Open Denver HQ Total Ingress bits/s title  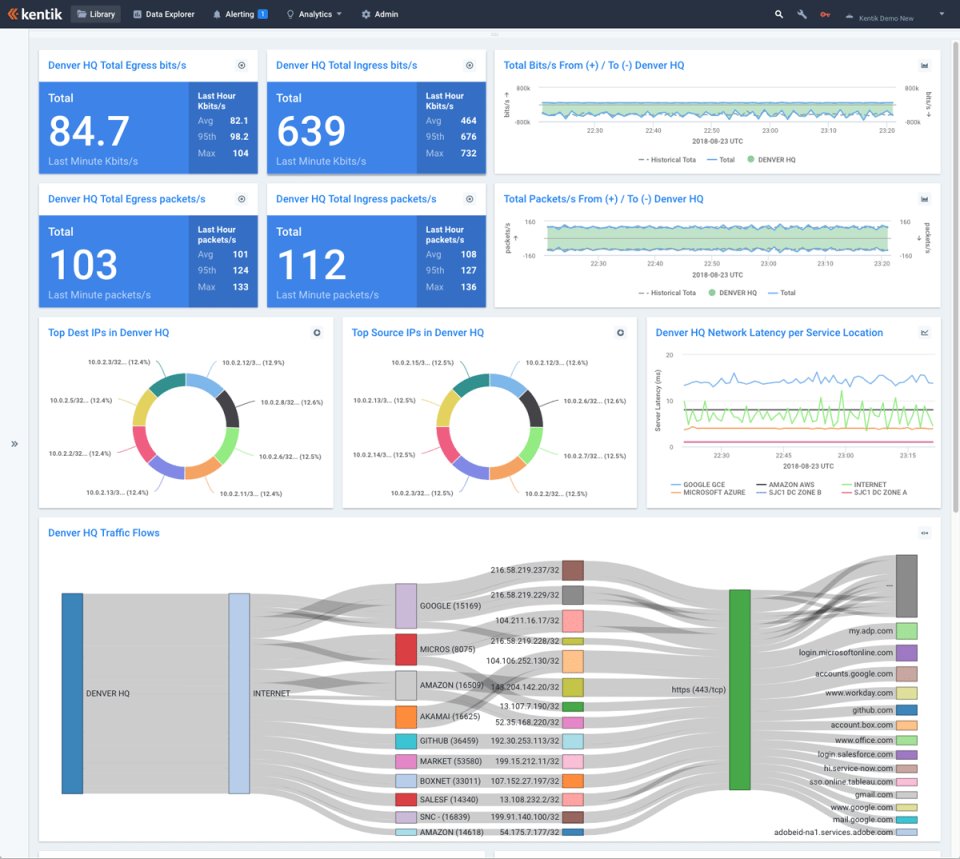pyautogui.click(x=347, y=66)
